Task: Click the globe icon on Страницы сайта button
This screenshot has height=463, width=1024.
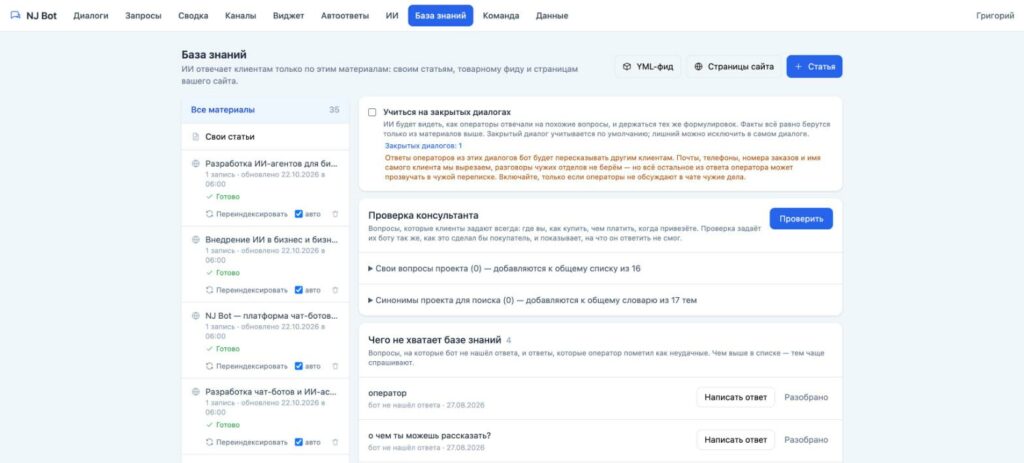Action: [x=698, y=67]
